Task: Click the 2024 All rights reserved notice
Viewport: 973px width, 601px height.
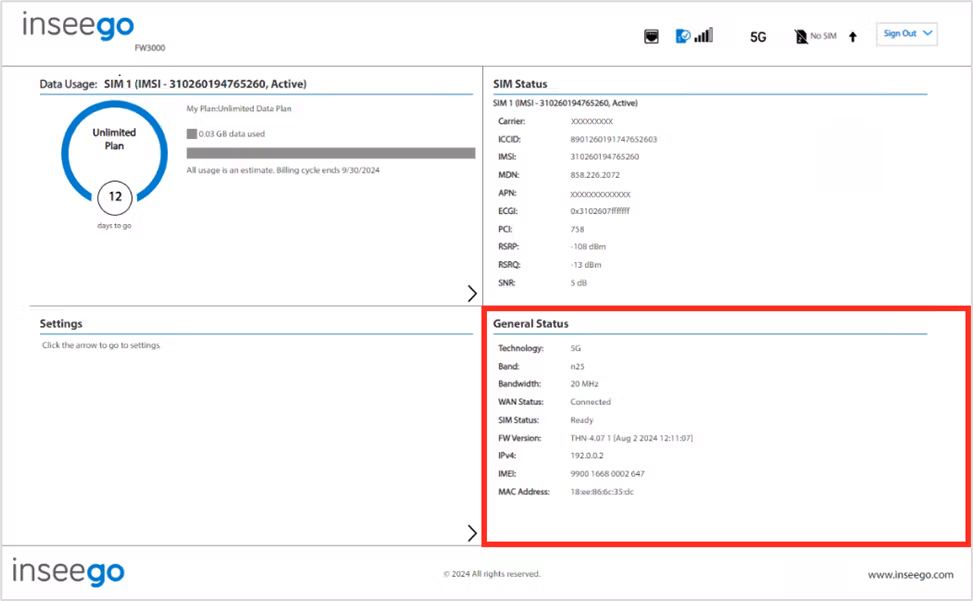Action: 492,574
